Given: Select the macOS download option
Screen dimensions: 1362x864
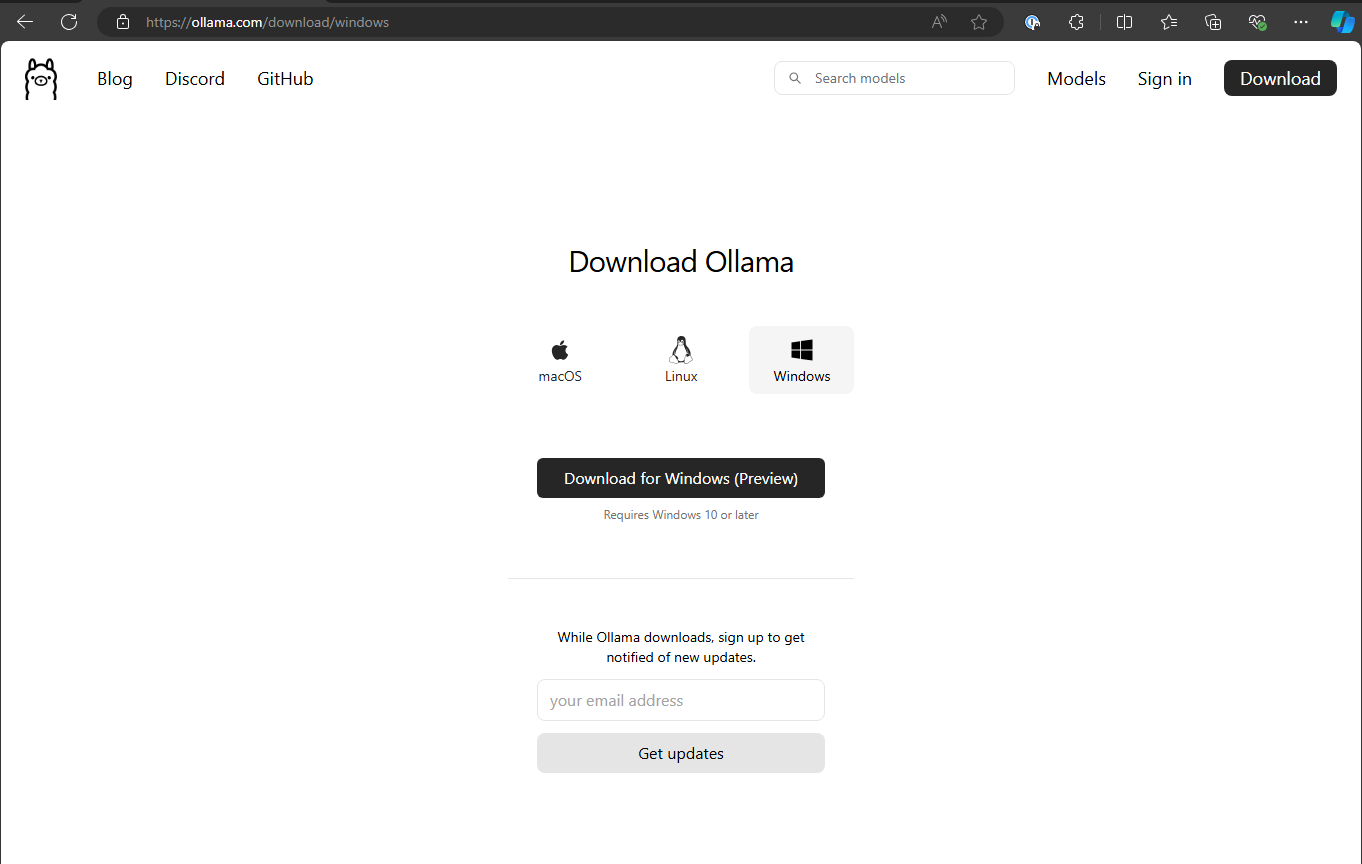Looking at the screenshot, I should (x=560, y=361).
